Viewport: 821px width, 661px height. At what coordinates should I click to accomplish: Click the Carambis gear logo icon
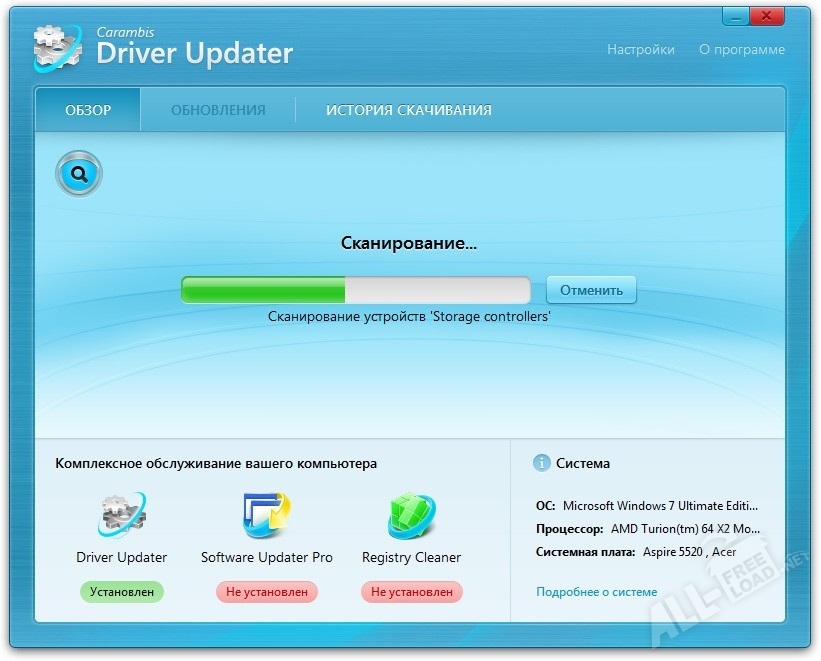click(56, 47)
